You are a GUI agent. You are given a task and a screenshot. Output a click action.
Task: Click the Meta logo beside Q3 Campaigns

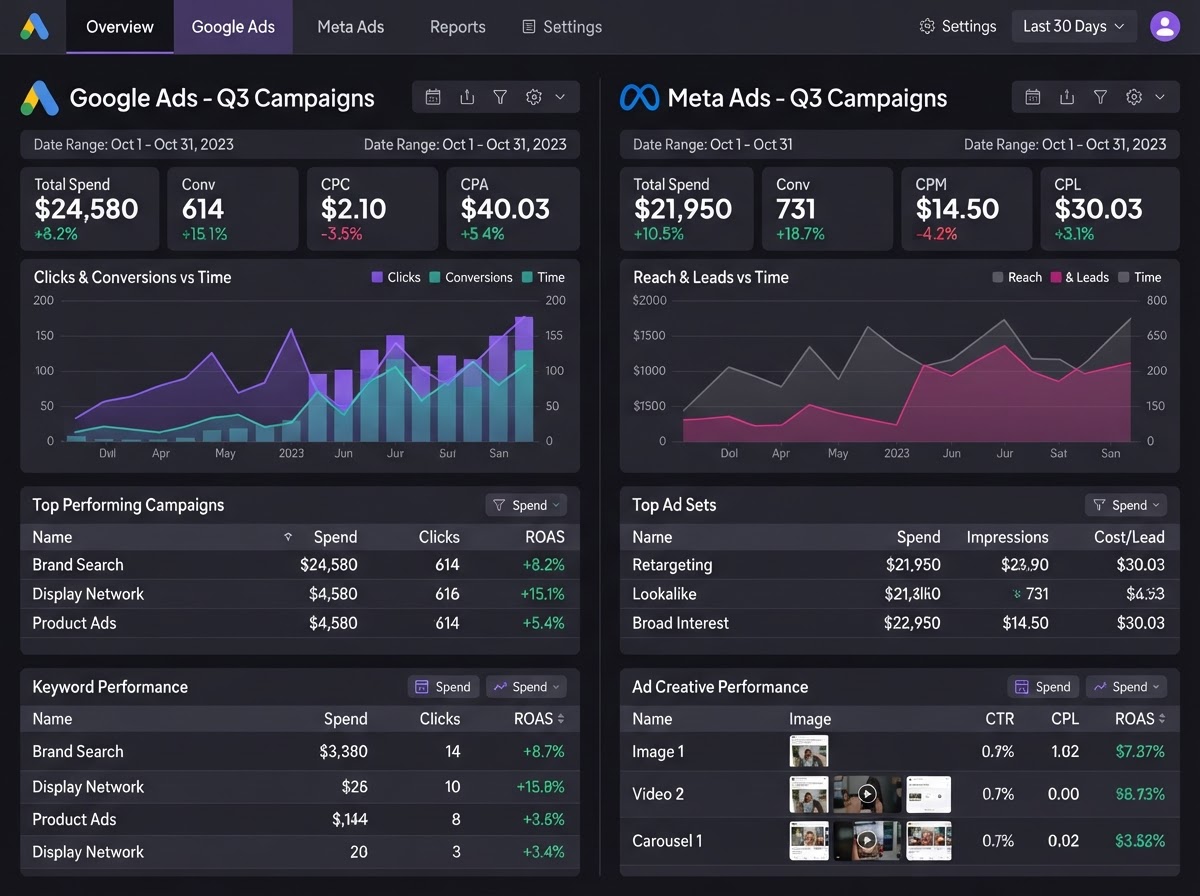point(639,98)
